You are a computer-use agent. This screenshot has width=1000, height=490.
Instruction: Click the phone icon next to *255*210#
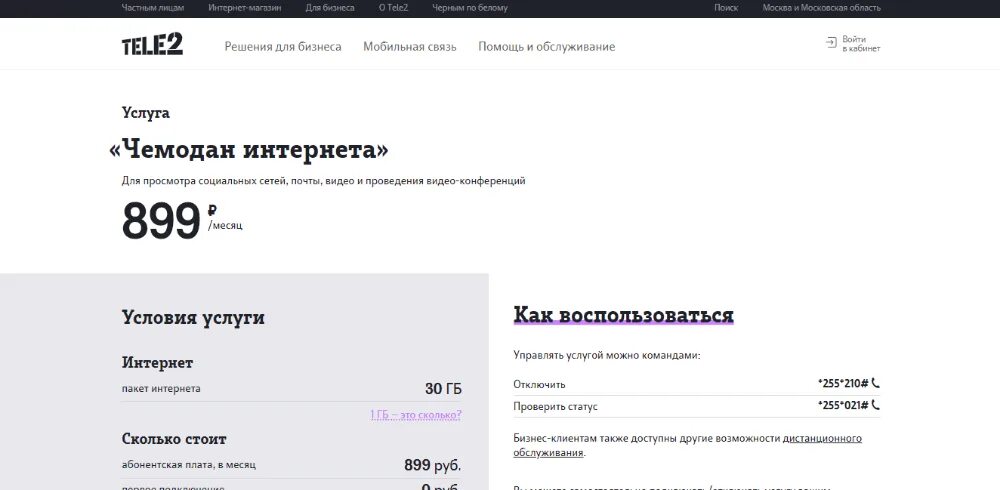(x=876, y=383)
